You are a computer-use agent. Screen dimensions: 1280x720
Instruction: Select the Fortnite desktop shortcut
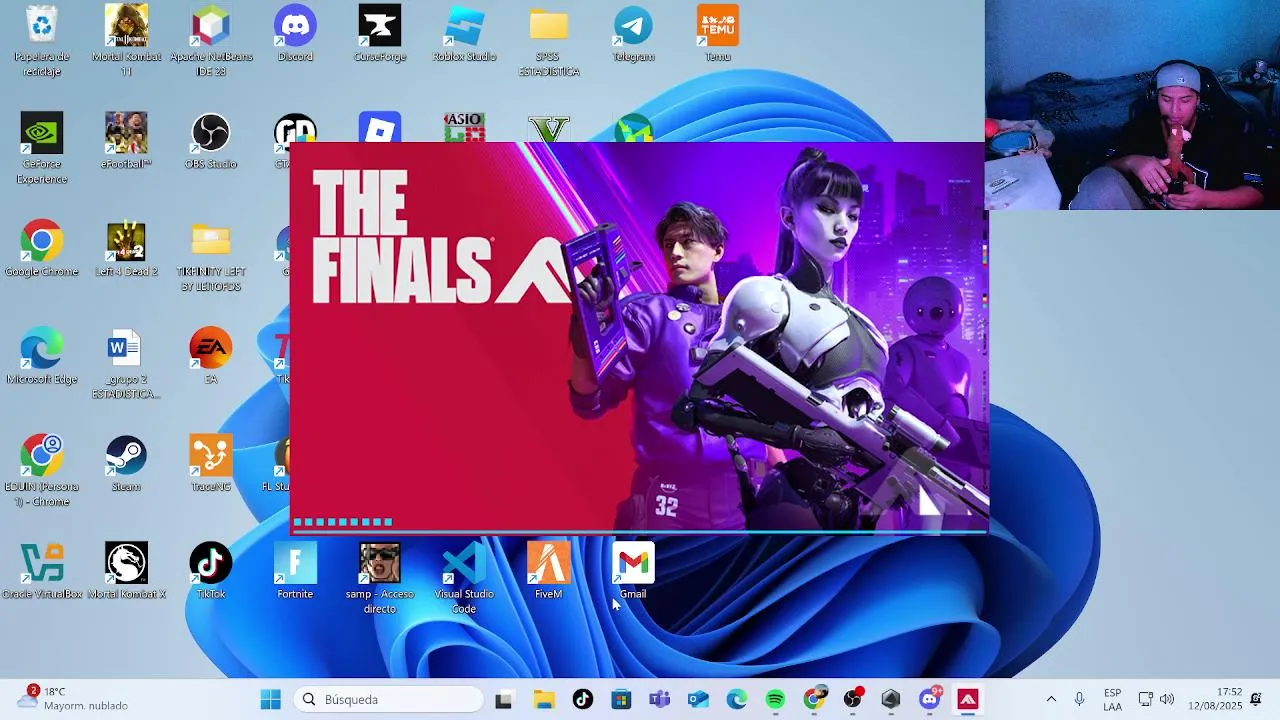click(295, 572)
